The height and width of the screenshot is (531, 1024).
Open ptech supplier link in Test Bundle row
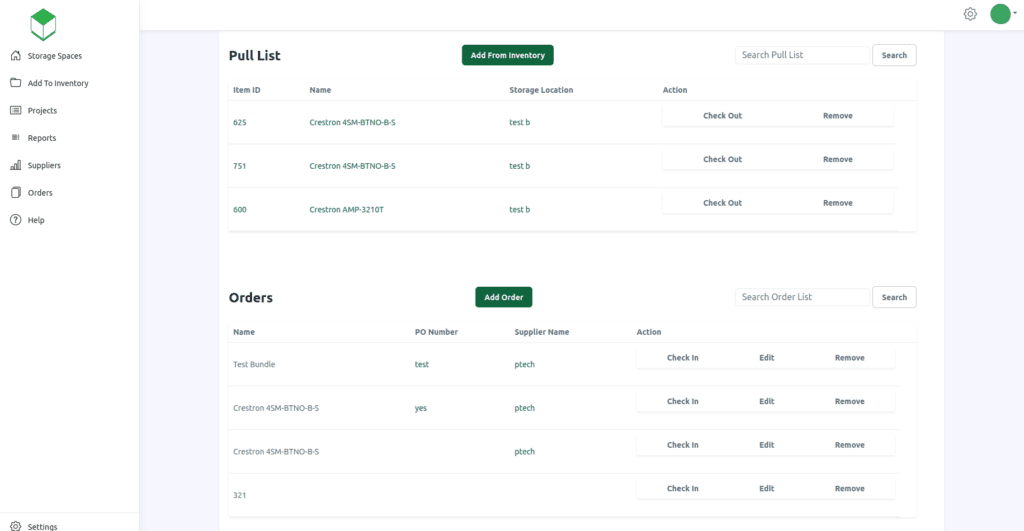(524, 365)
